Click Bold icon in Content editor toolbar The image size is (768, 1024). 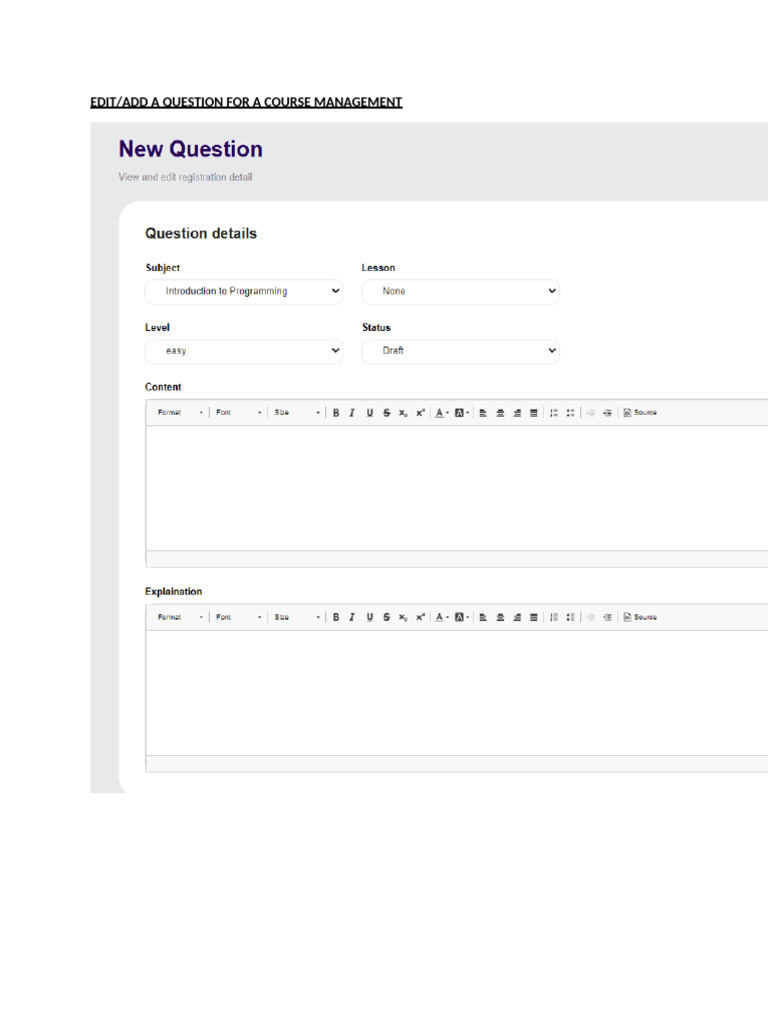(336, 413)
